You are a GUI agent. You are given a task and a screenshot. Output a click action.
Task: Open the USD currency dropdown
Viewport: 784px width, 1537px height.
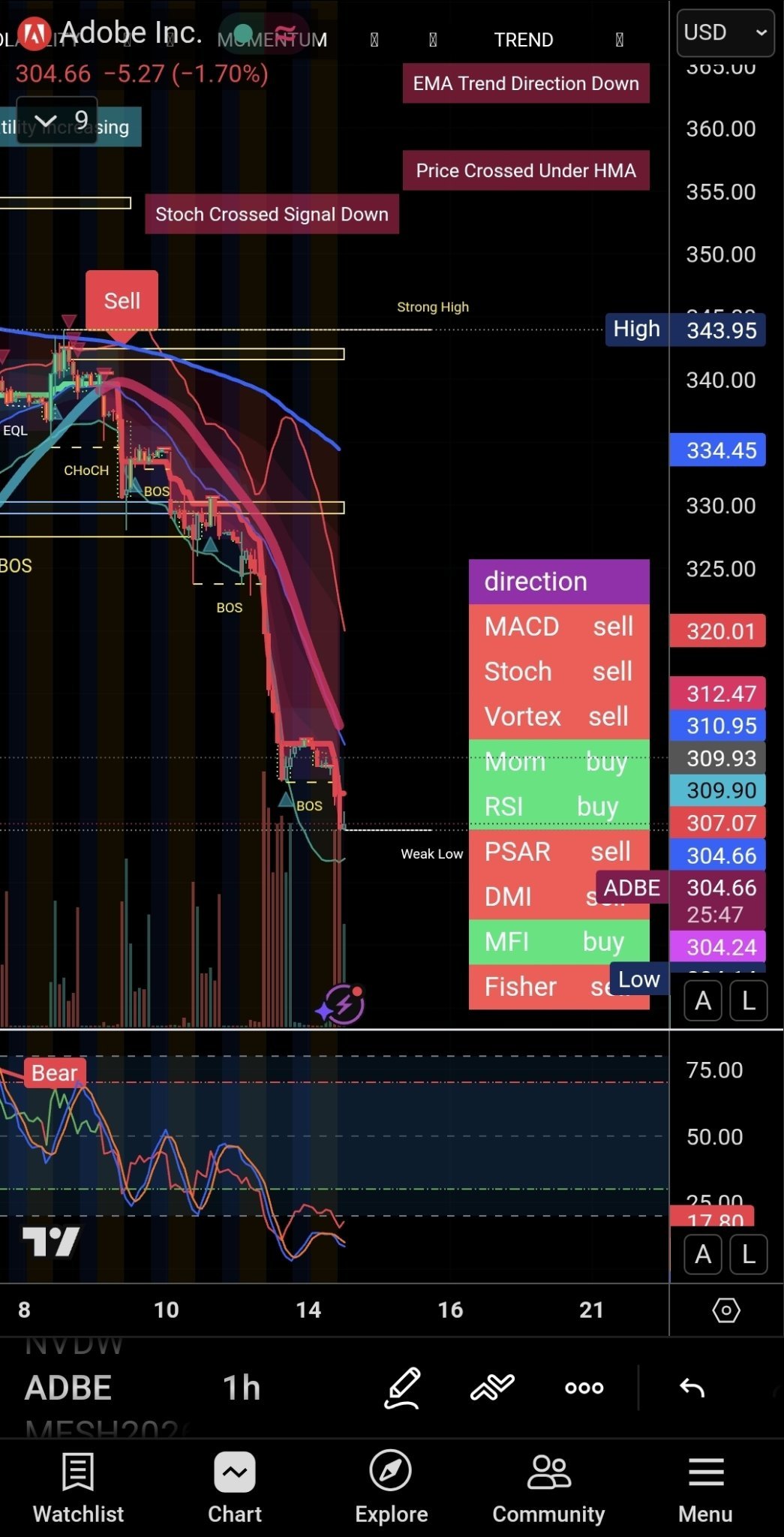click(725, 33)
